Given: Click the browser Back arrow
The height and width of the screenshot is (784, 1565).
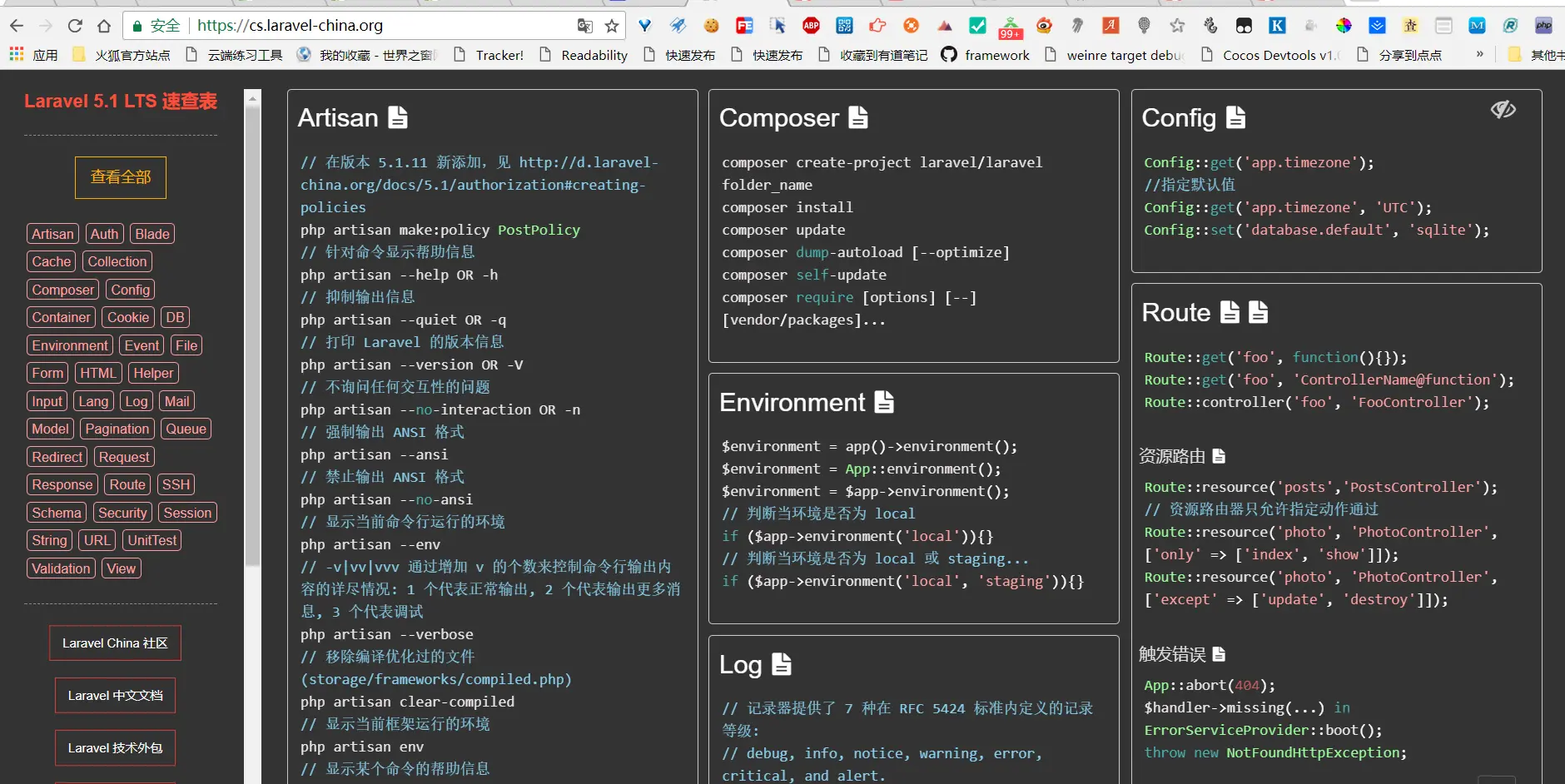Looking at the screenshot, I should (x=17, y=26).
